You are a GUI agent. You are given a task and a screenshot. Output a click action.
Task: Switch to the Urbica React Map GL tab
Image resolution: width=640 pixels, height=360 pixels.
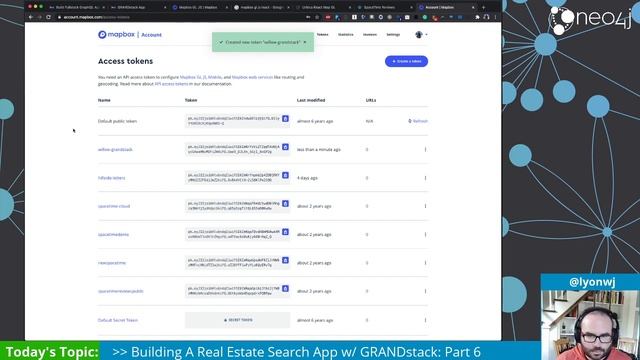322,7
